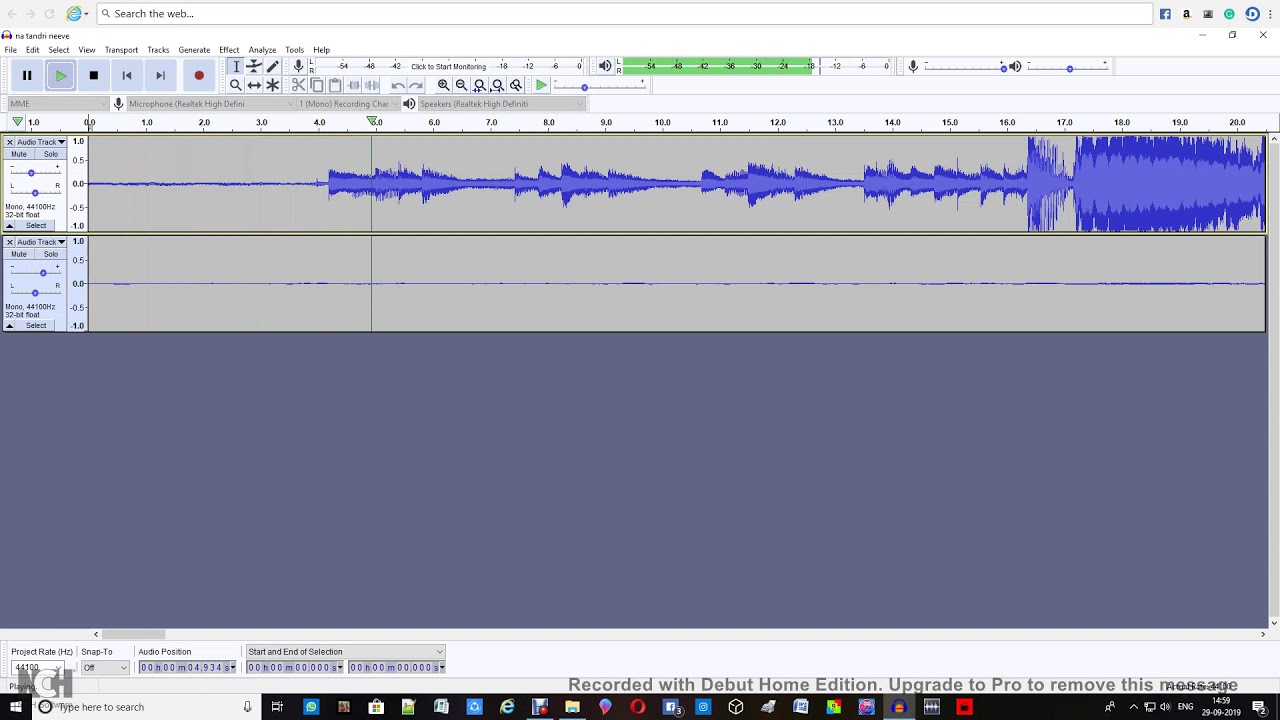Open the MME audio host dropdown

point(57,104)
